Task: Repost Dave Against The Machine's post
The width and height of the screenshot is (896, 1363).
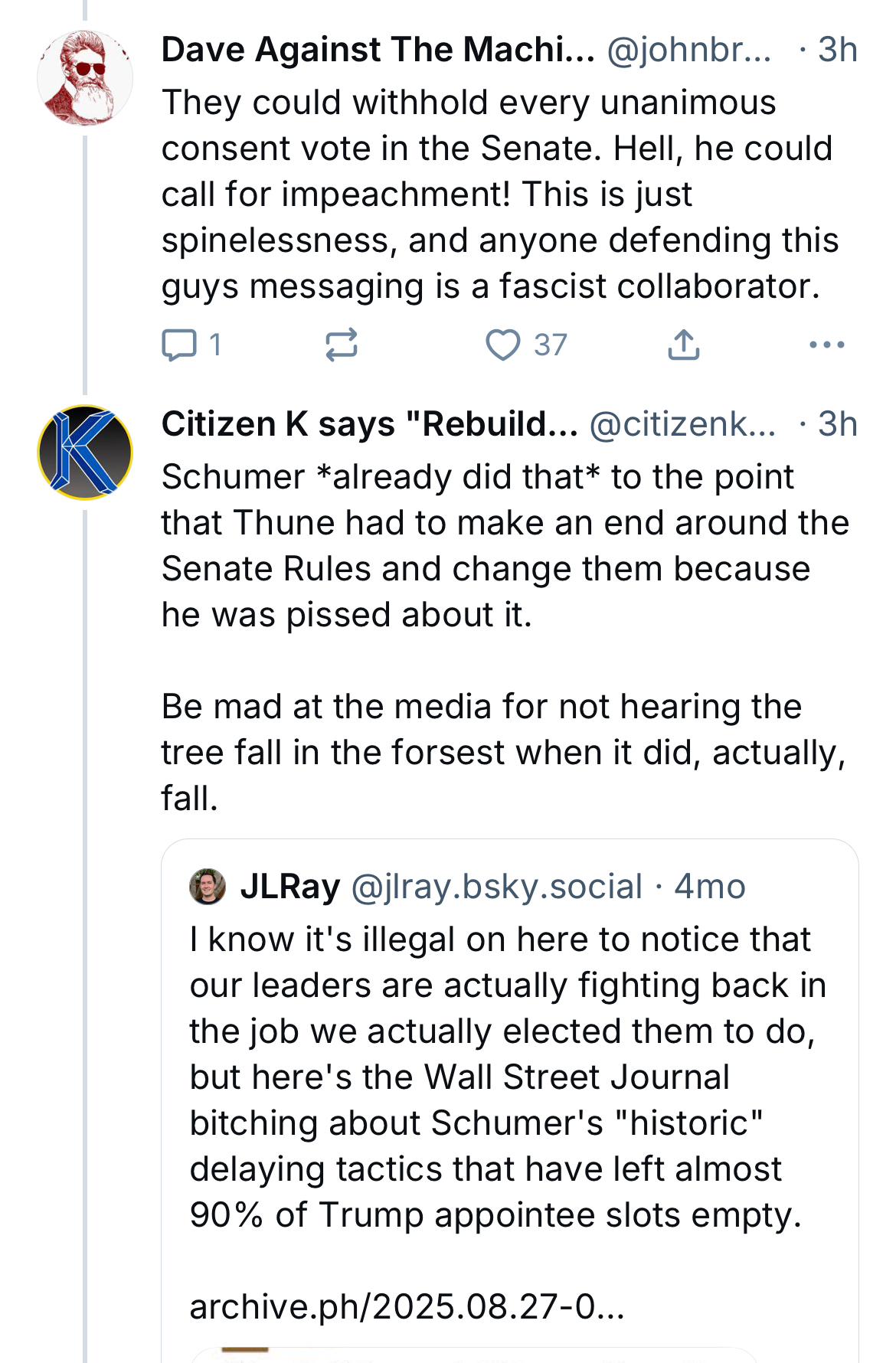Action: [x=341, y=345]
